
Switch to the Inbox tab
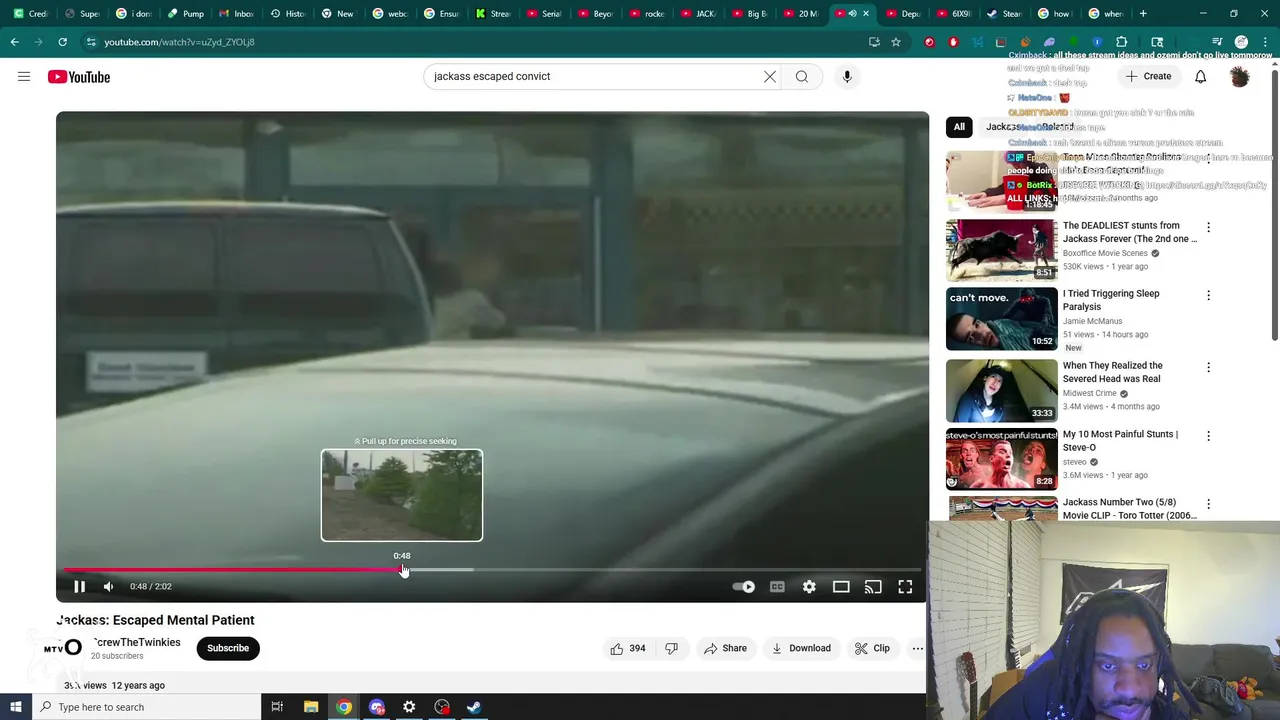coord(237,14)
